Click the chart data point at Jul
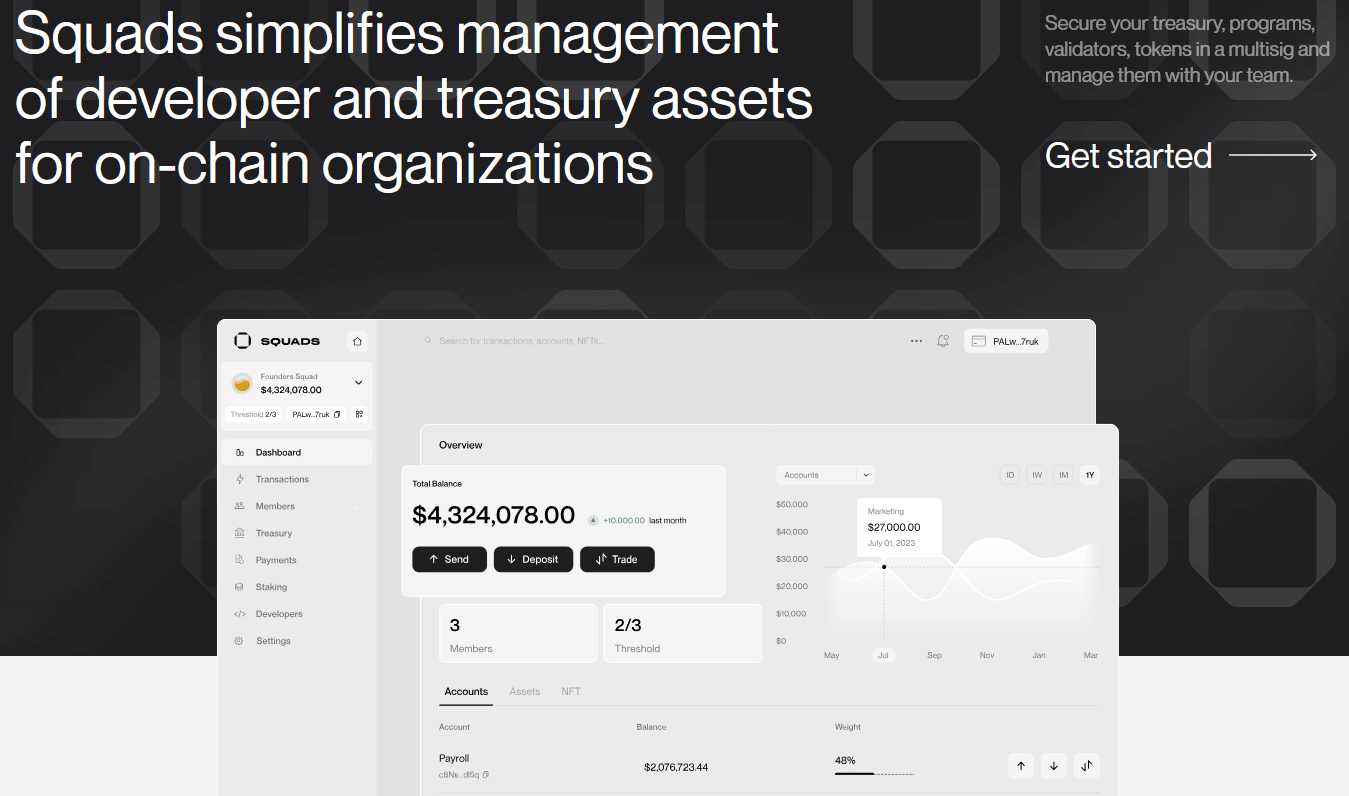The image size is (1349, 796). click(884, 567)
